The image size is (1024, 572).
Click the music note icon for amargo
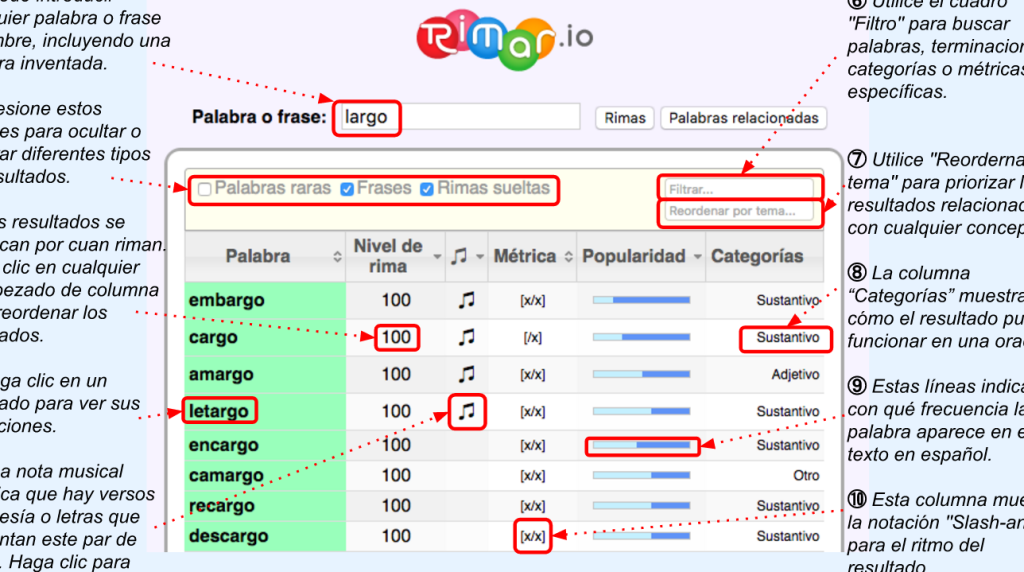pyautogui.click(x=466, y=374)
